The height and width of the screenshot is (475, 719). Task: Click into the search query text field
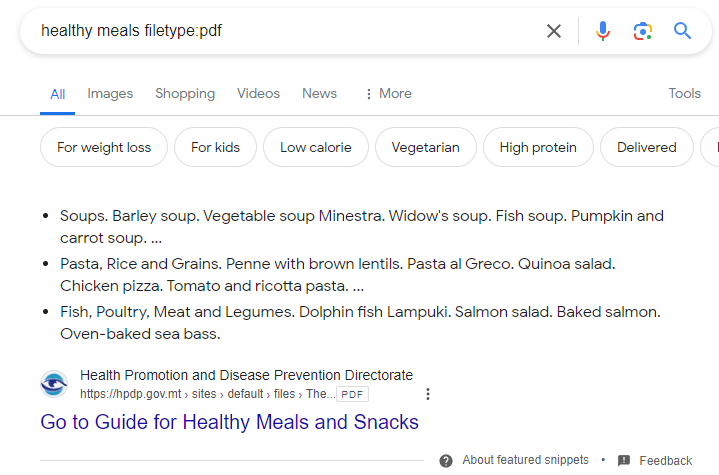[280, 31]
